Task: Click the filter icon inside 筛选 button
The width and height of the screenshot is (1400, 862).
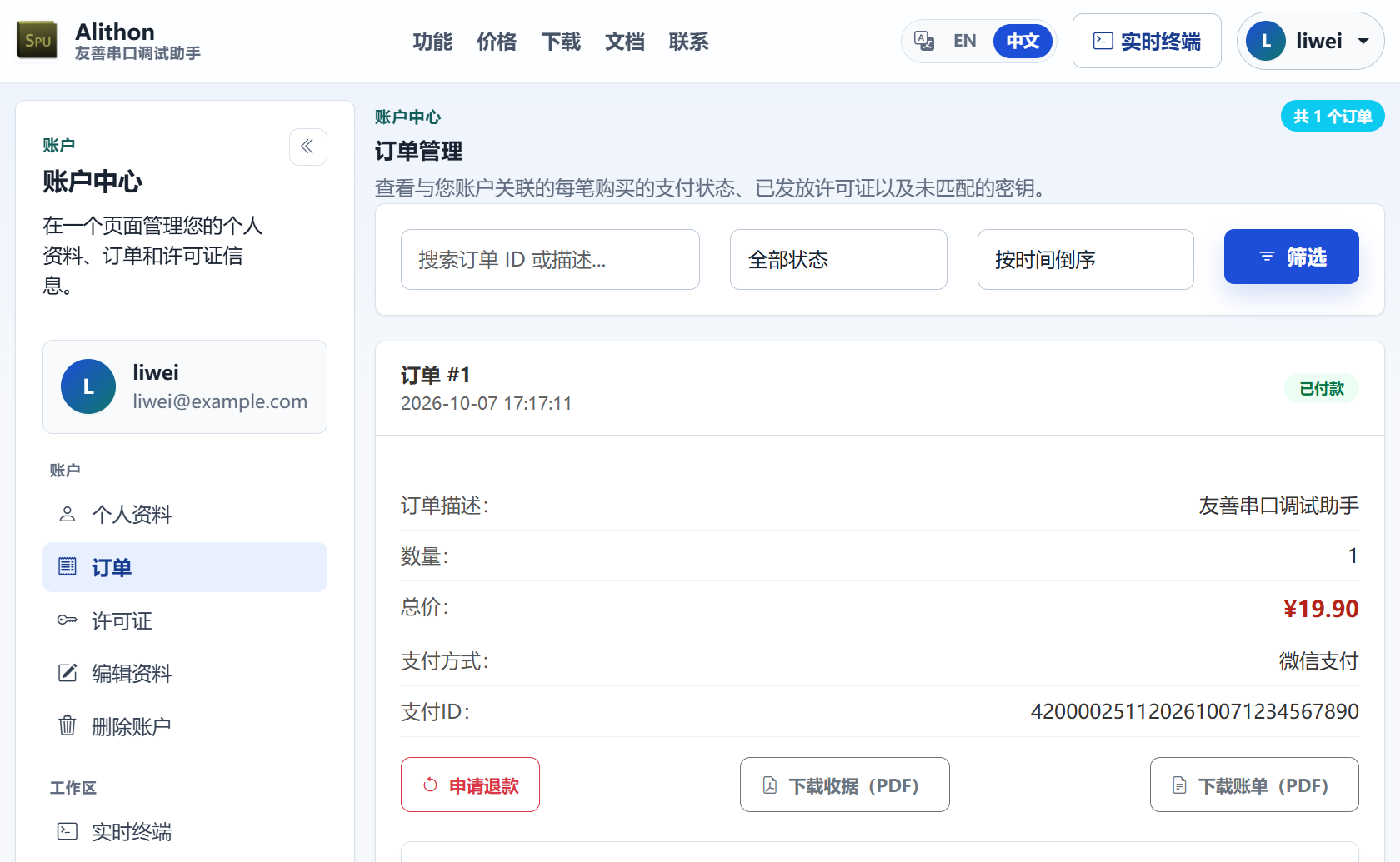Action: pos(1267,257)
